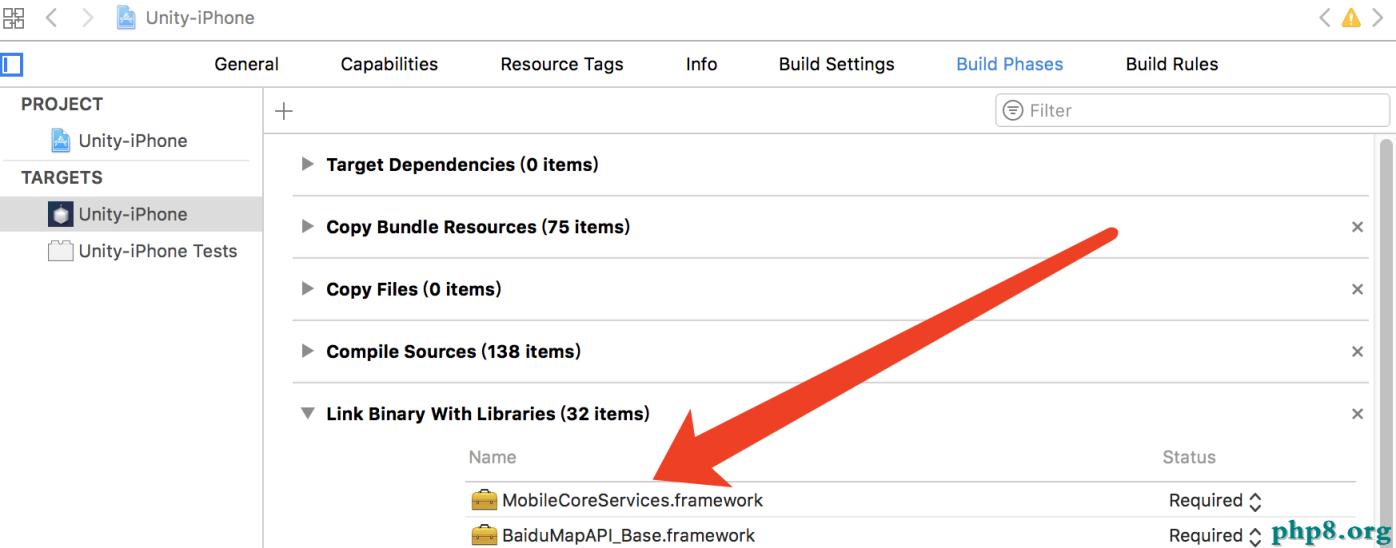Toggle the project navigator sidebar icon

[12, 65]
